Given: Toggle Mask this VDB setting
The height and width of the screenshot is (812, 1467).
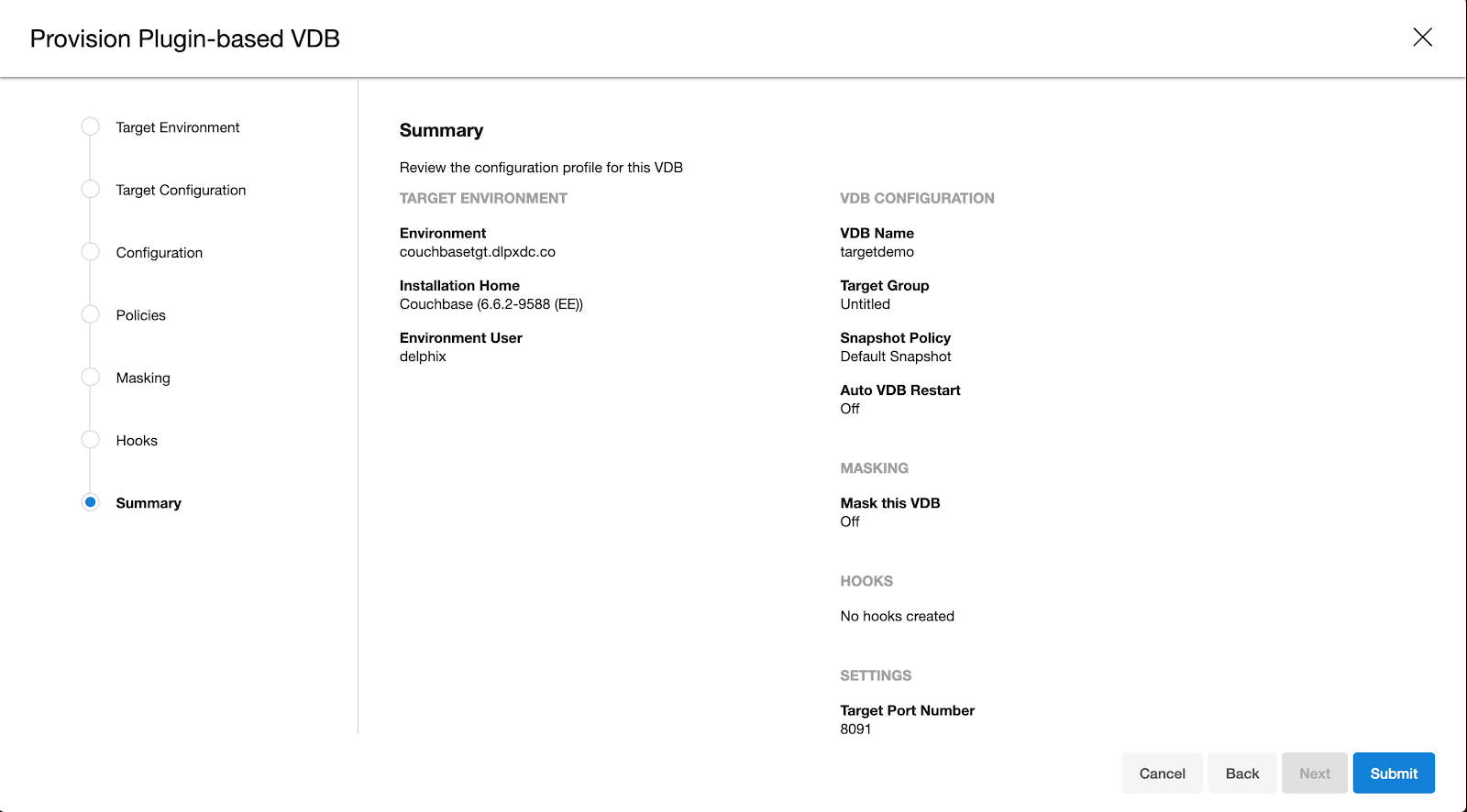Looking at the screenshot, I should point(849,521).
